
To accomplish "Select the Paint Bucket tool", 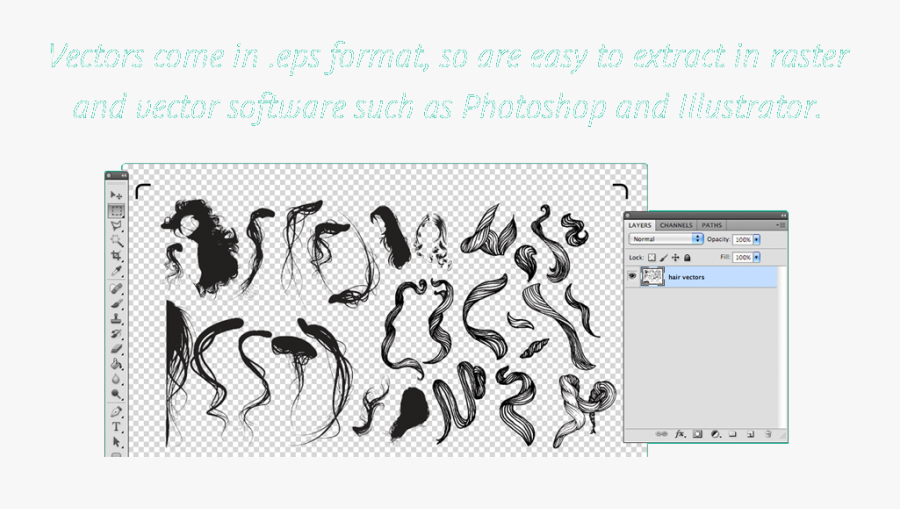I will 116,364.
